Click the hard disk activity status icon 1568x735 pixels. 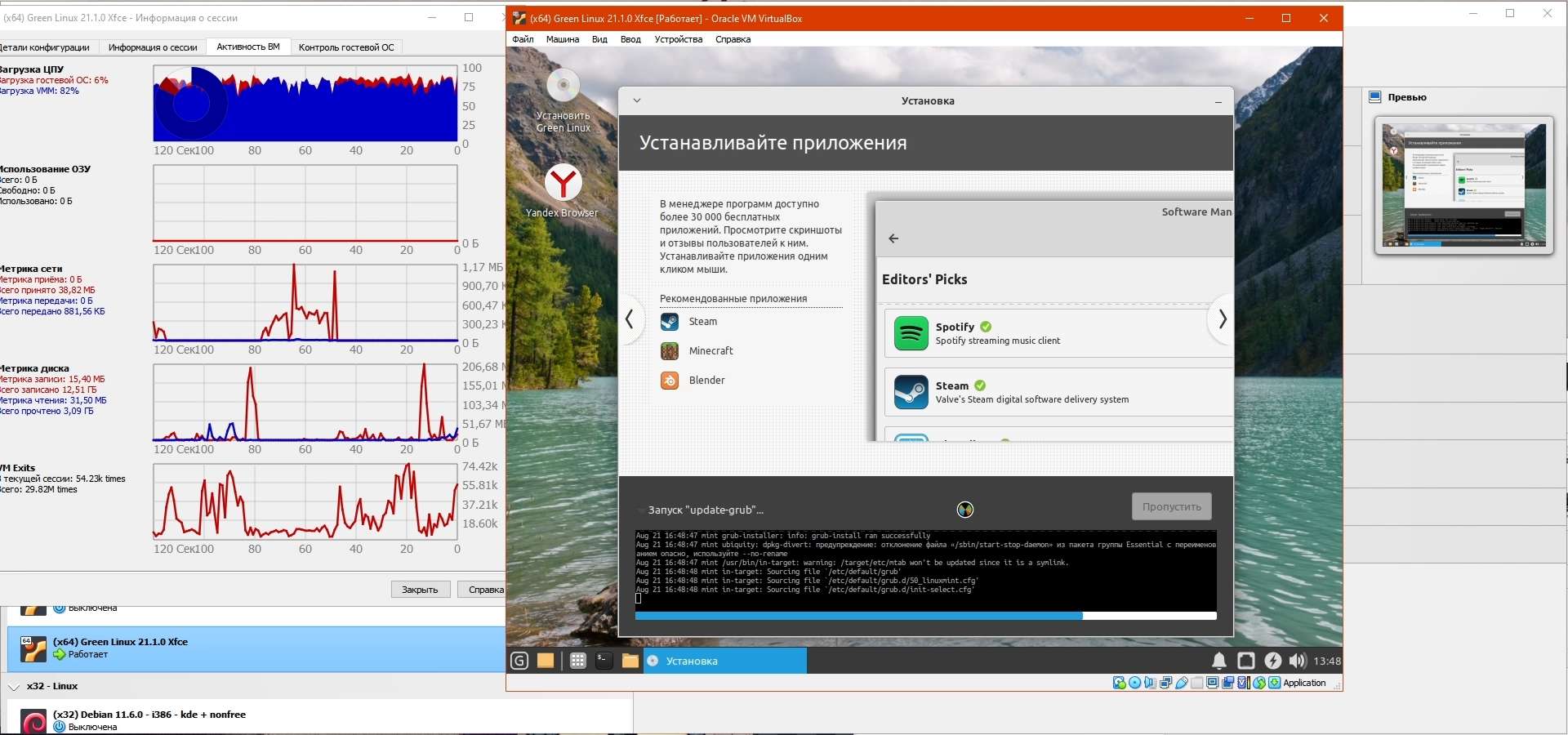[x=1120, y=683]
